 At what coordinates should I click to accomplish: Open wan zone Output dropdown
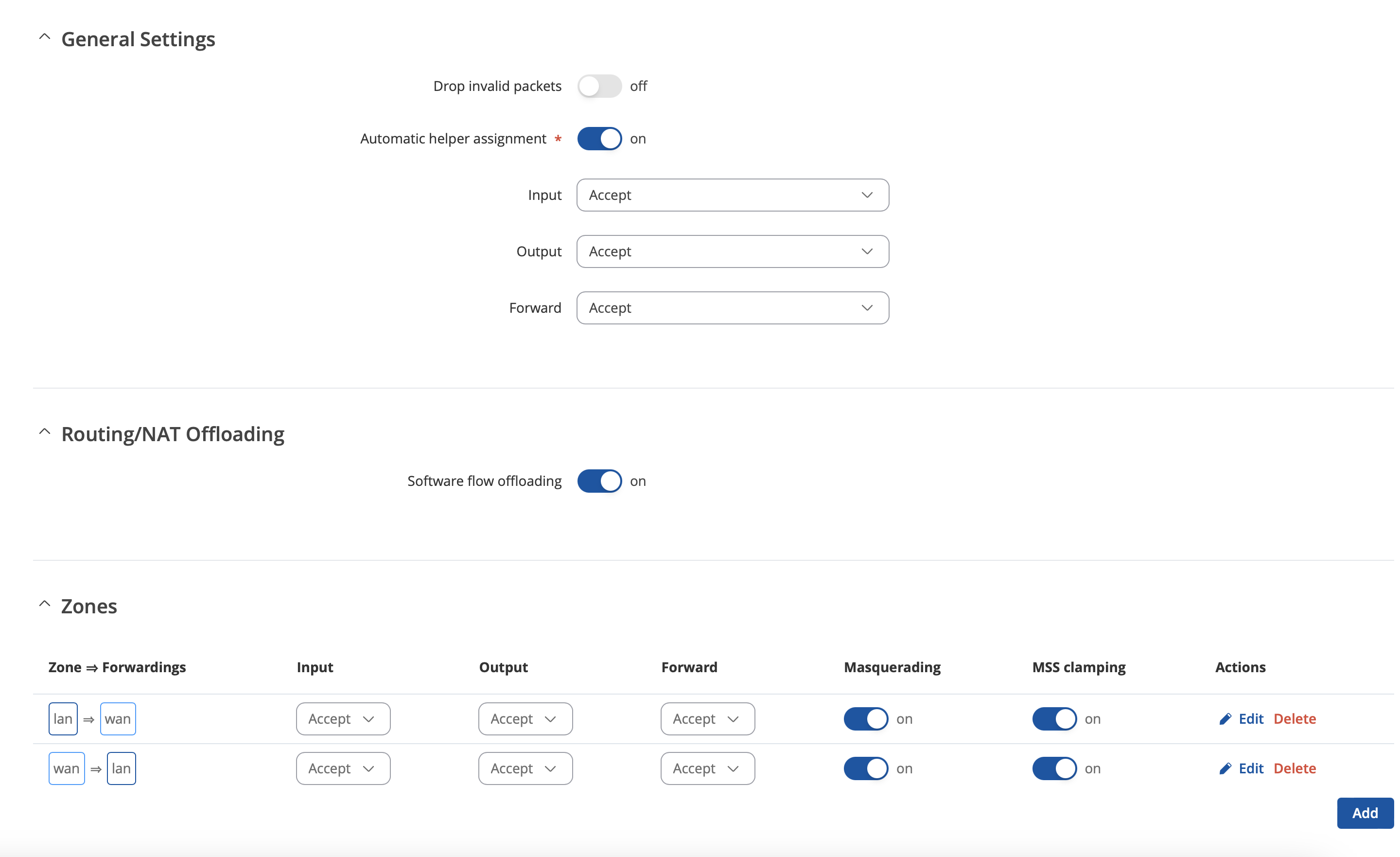525,768
